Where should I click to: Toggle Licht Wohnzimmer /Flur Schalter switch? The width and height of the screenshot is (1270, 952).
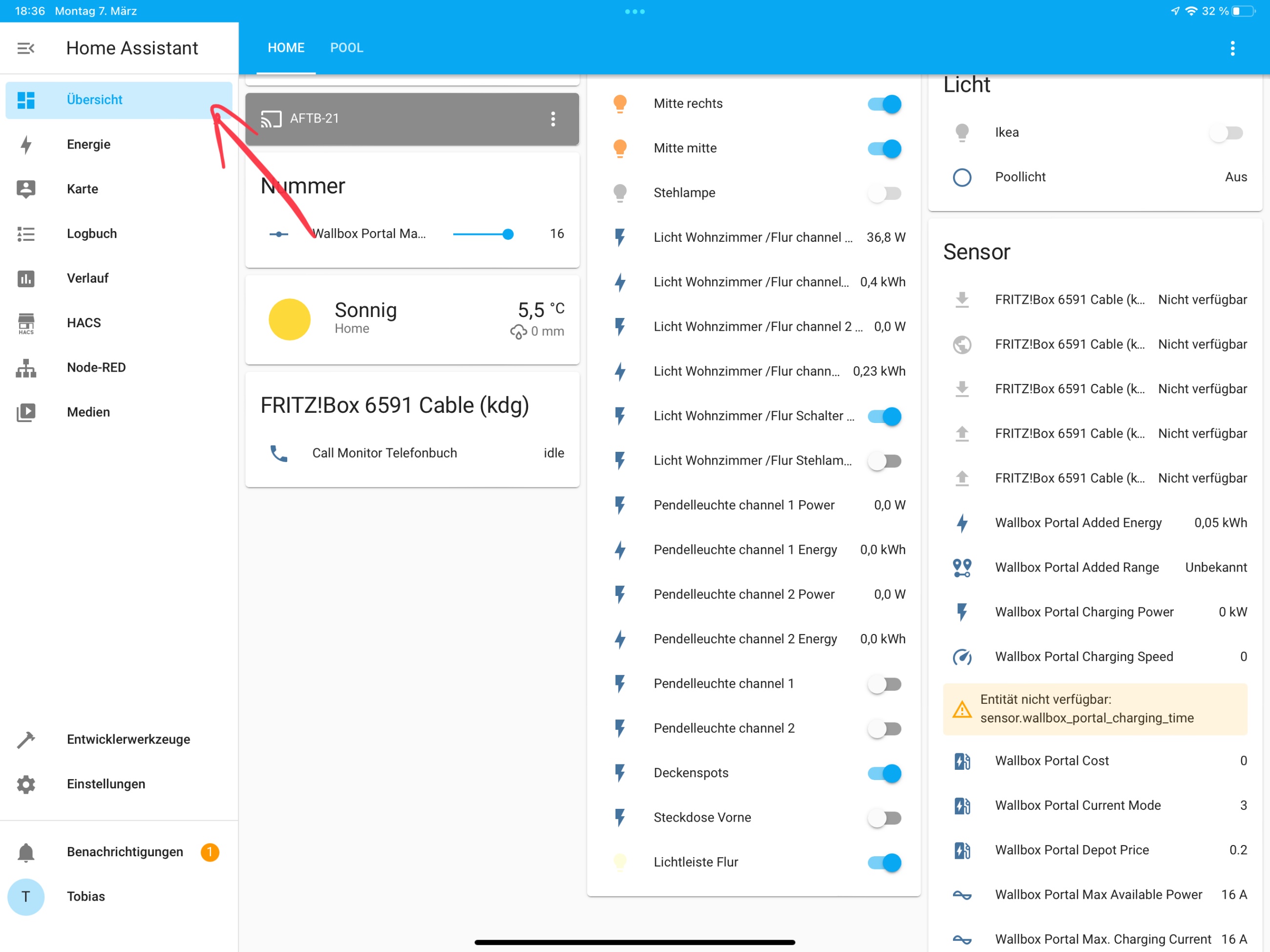pyautogui.click(x=885, y=416)
